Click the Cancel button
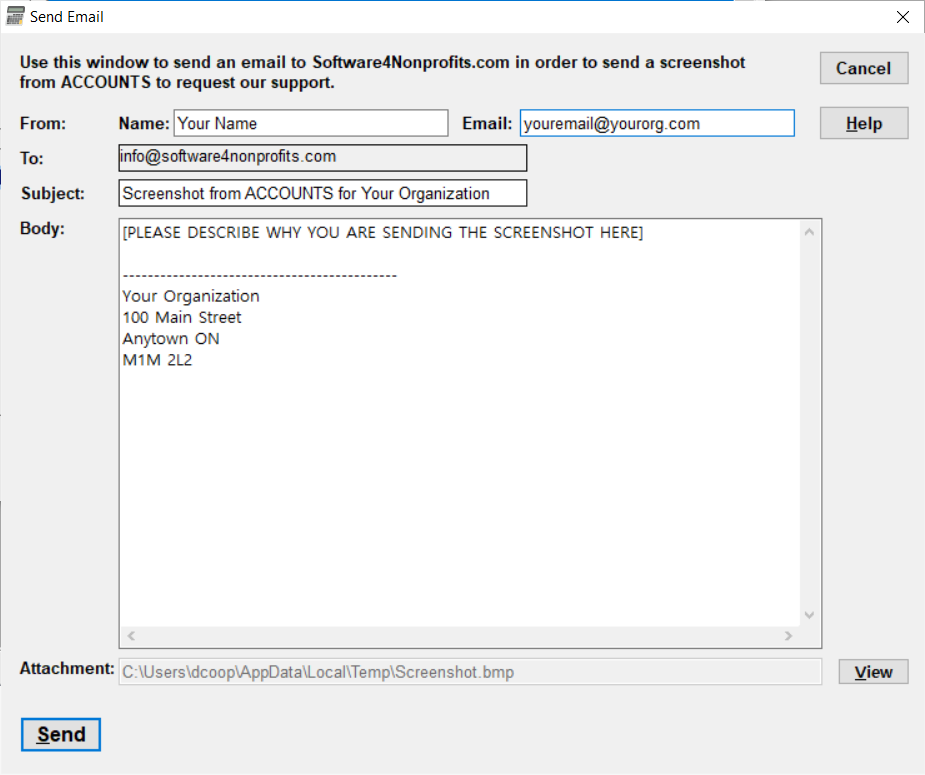The image size is (925, 775). 864,68
